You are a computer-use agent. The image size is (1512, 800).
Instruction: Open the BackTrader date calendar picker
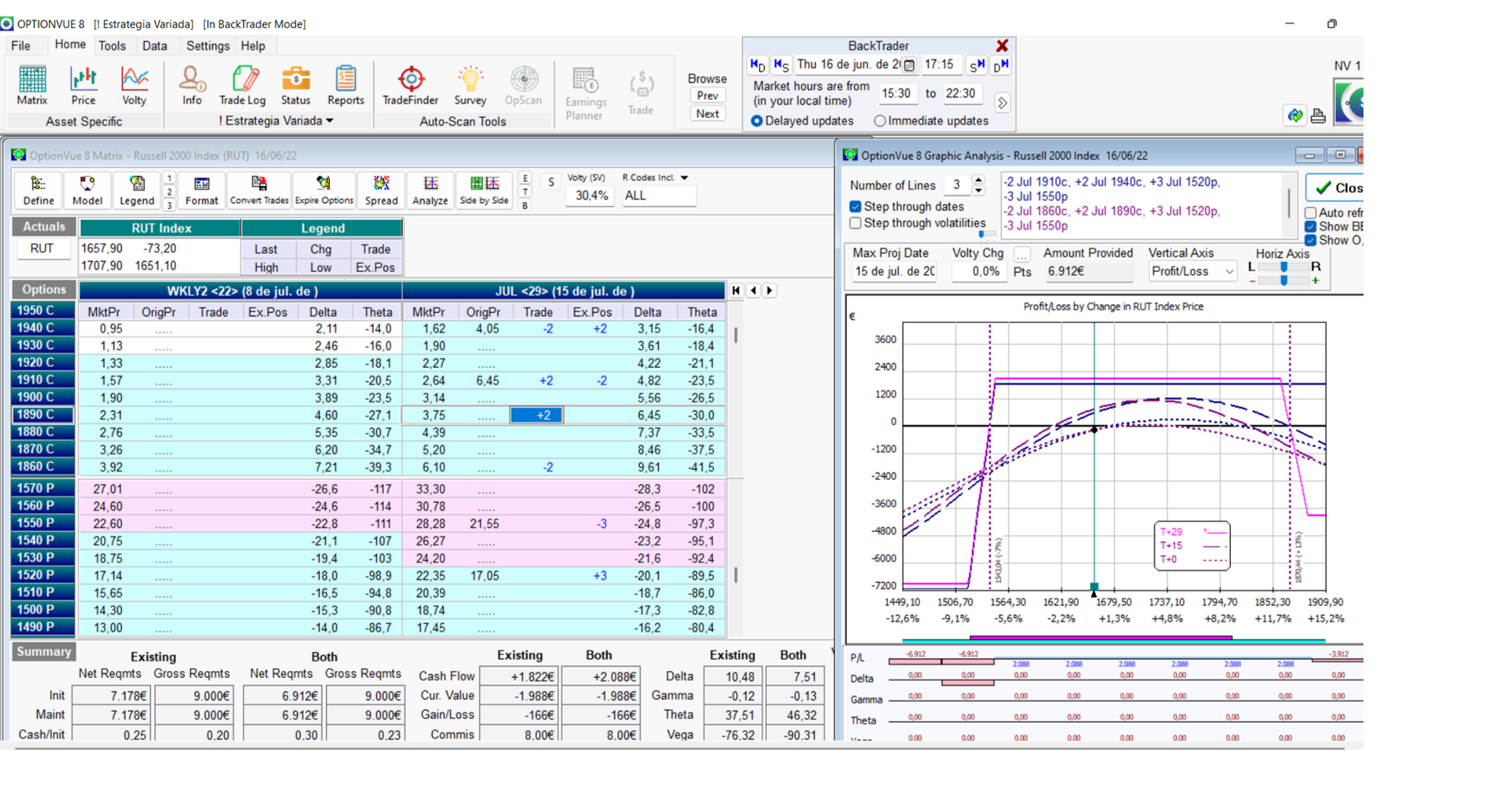(909, 66)
